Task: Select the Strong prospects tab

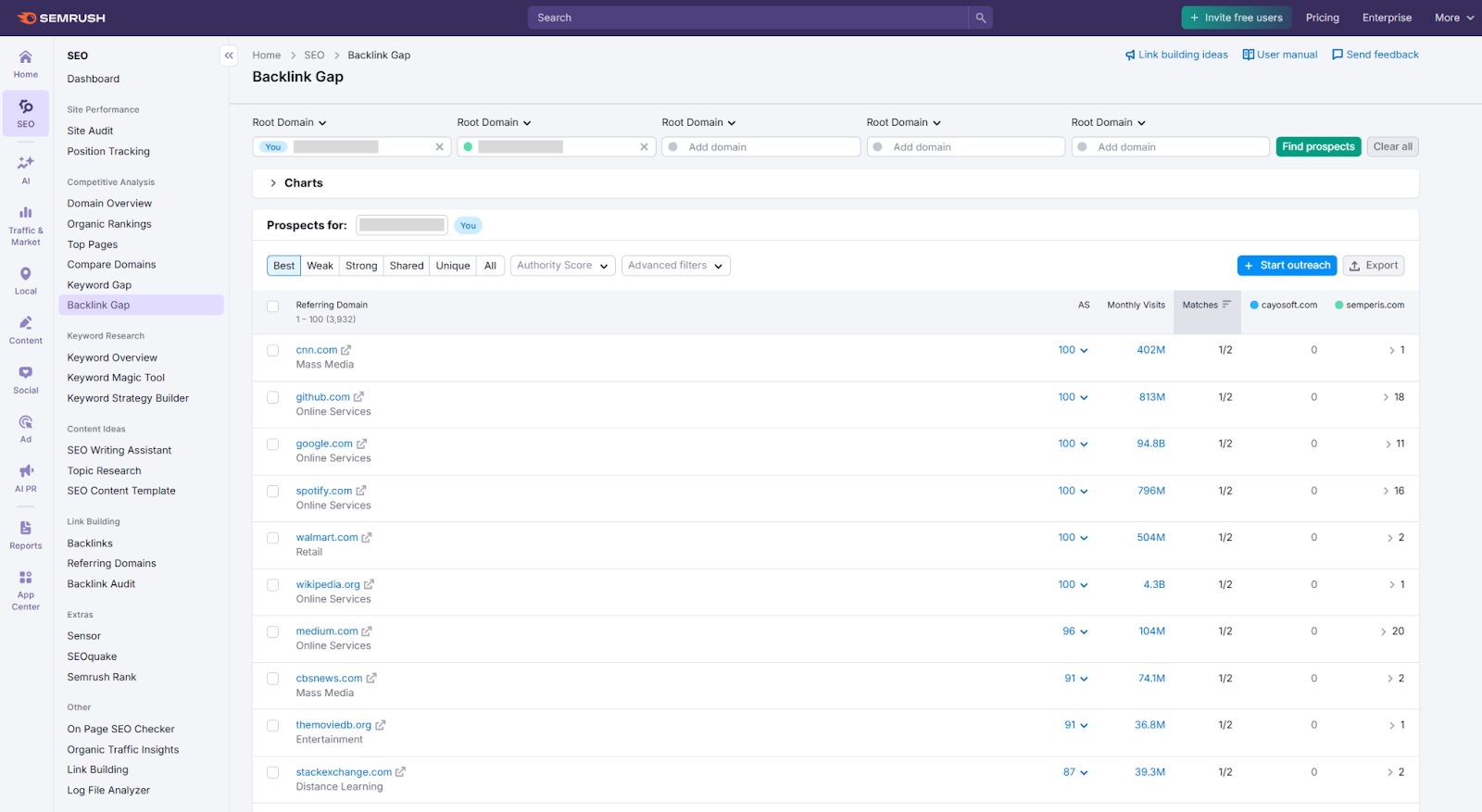Action: [361, 266]
